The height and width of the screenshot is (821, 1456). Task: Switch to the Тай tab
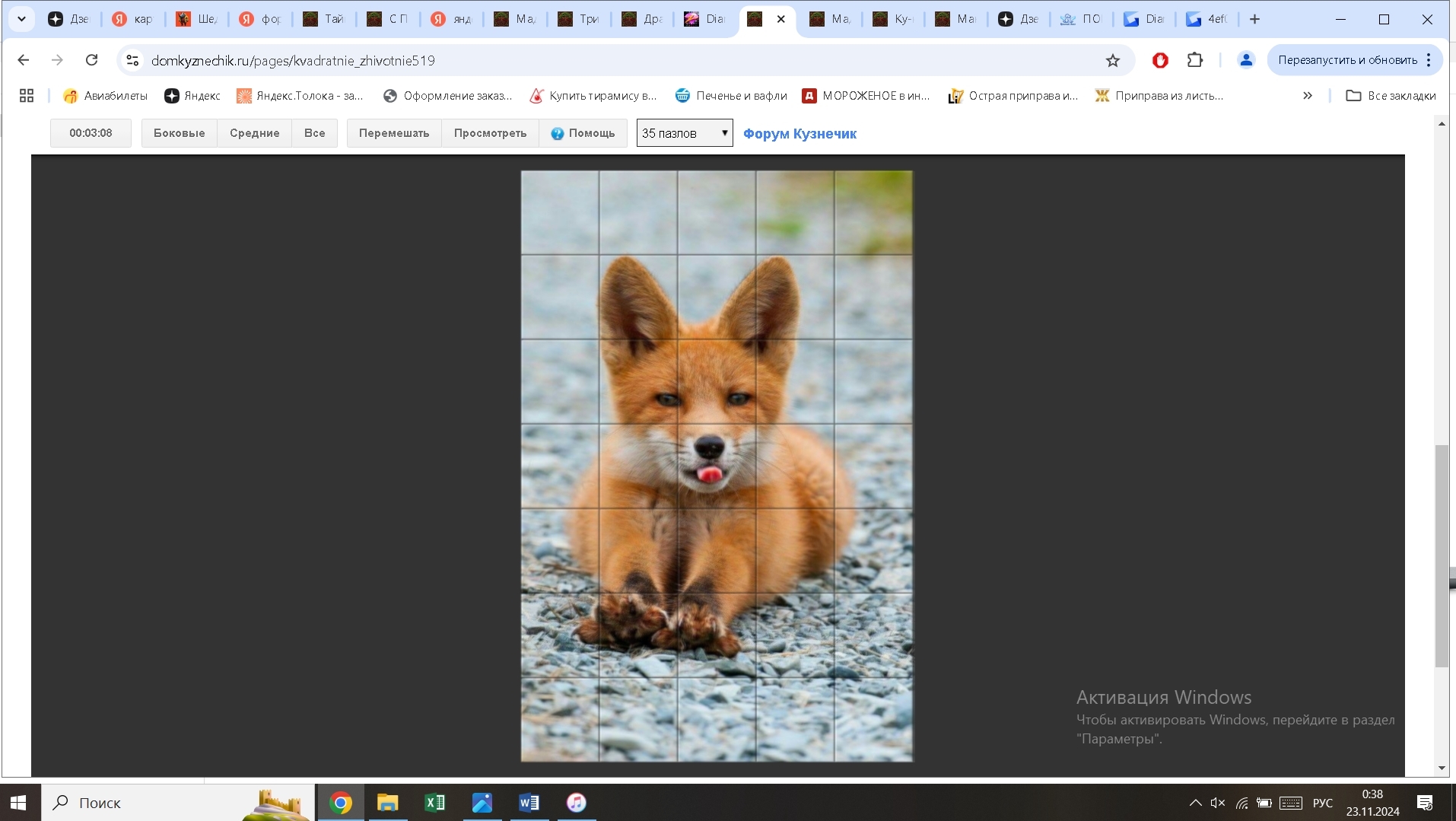323,19
